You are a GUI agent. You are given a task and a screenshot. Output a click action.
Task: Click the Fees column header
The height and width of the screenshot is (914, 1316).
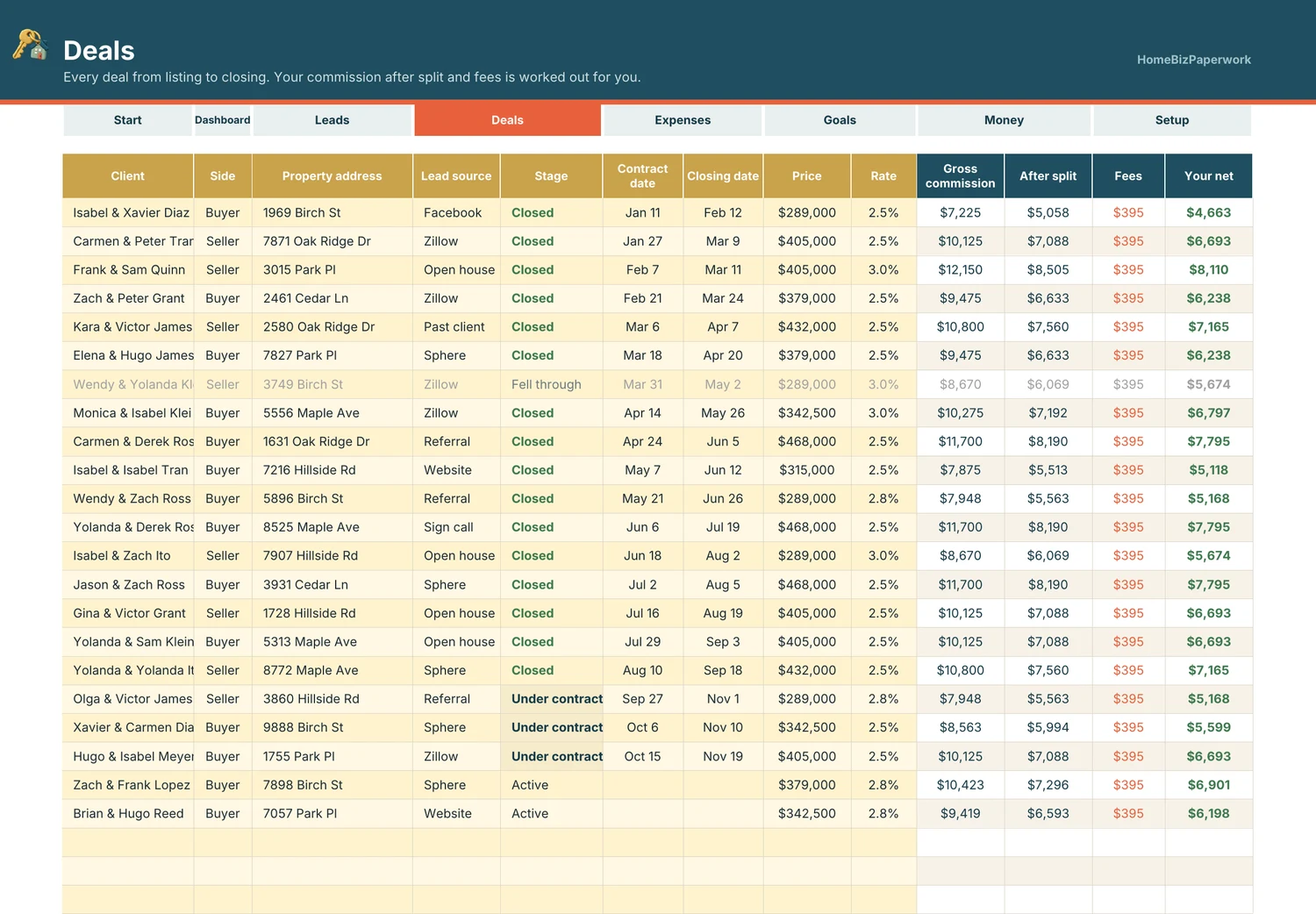(1128, 175)
